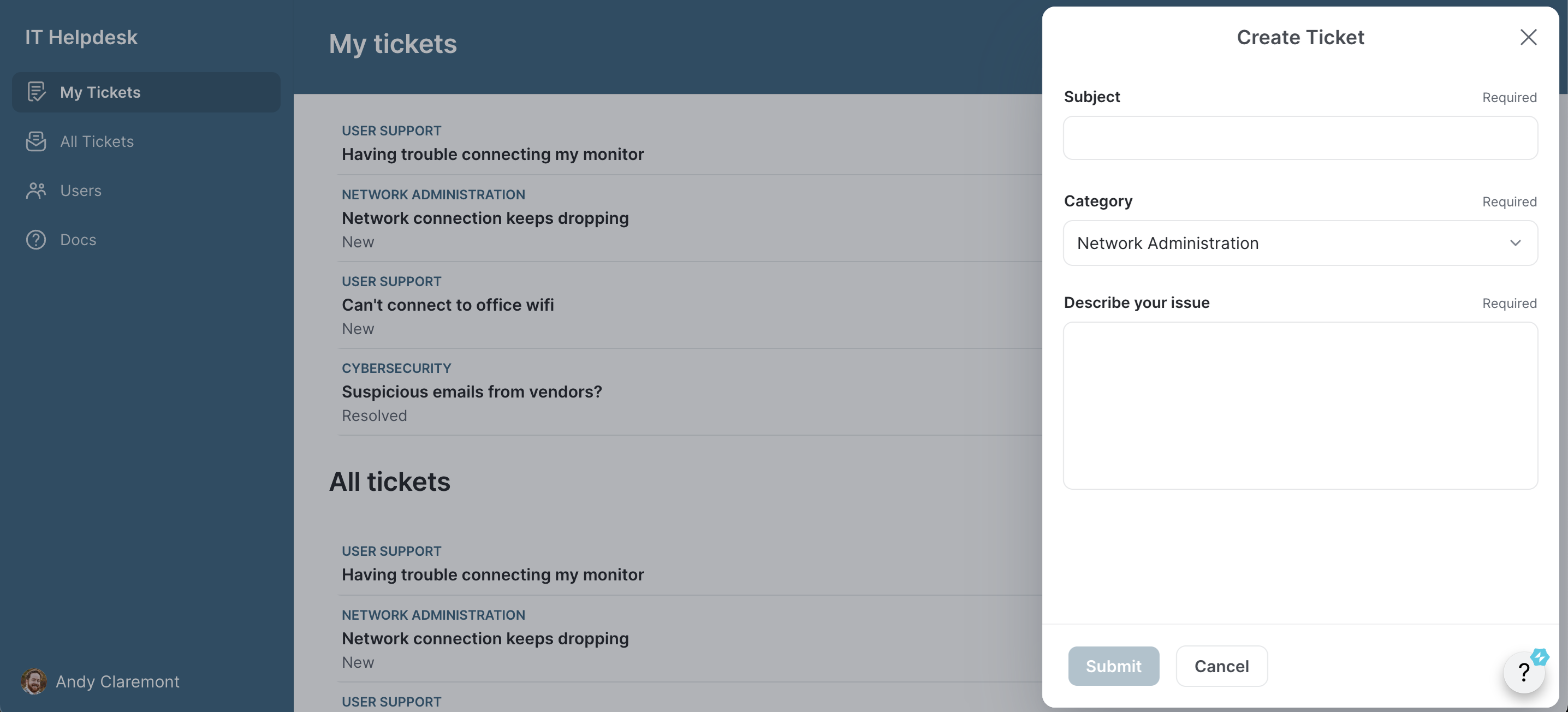Image resolution: width=1568 pixels, height=712 pixels.
Task: Click into the Describe your issue textarea
Action: click(x=1300, y=405)
